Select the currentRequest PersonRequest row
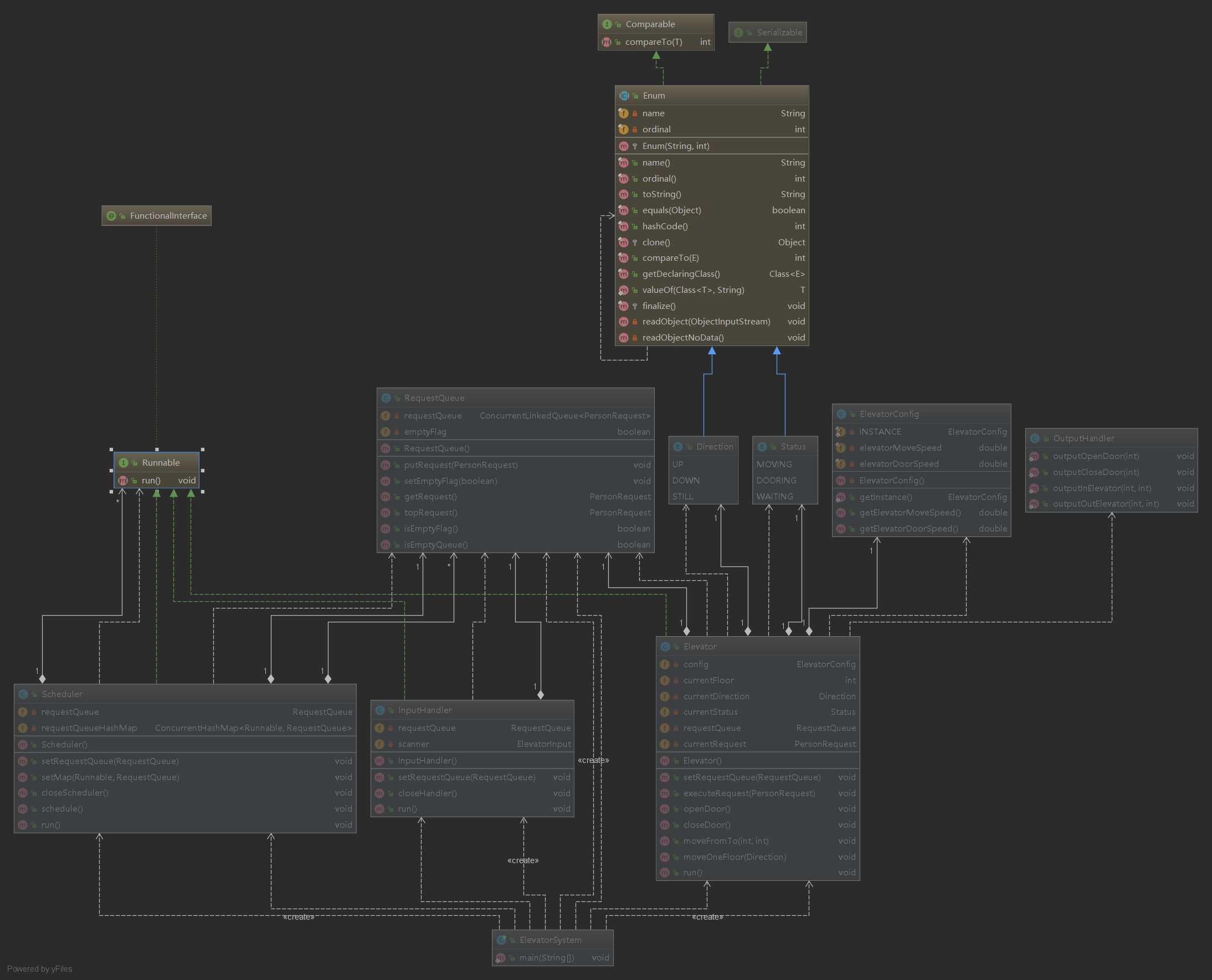 pyautogui.click(x=758, y=744)
